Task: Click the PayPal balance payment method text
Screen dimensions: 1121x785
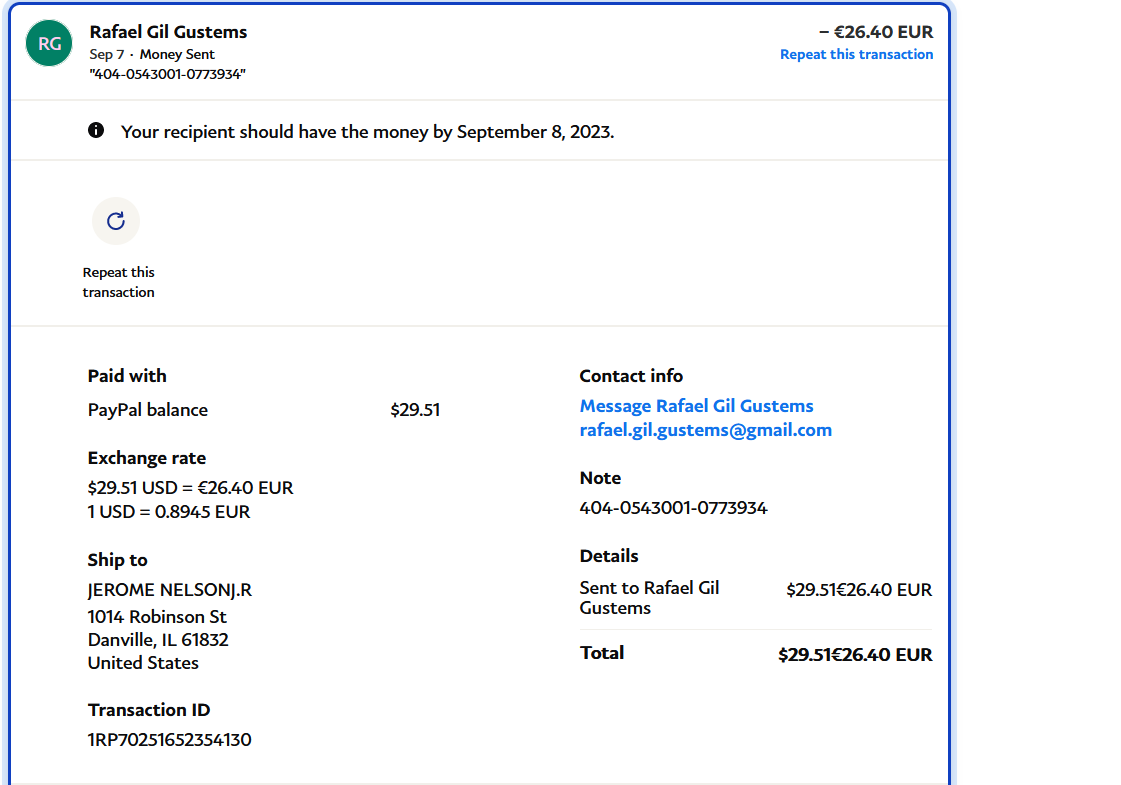Action: tap(148, 410)
